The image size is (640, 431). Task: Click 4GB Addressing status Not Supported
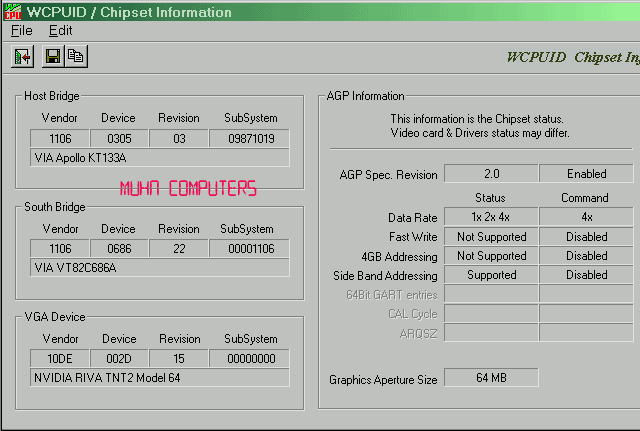coord(491,255)
